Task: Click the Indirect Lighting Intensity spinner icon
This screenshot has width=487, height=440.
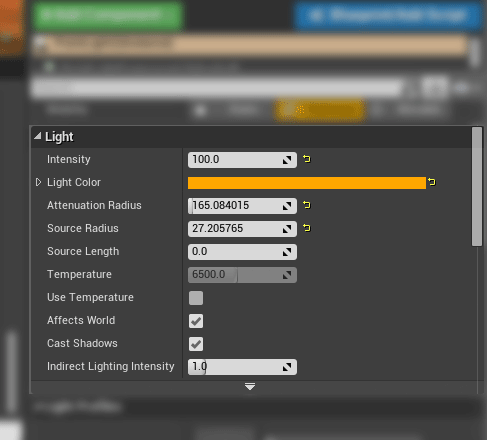Action: click(x=287, y=367)
